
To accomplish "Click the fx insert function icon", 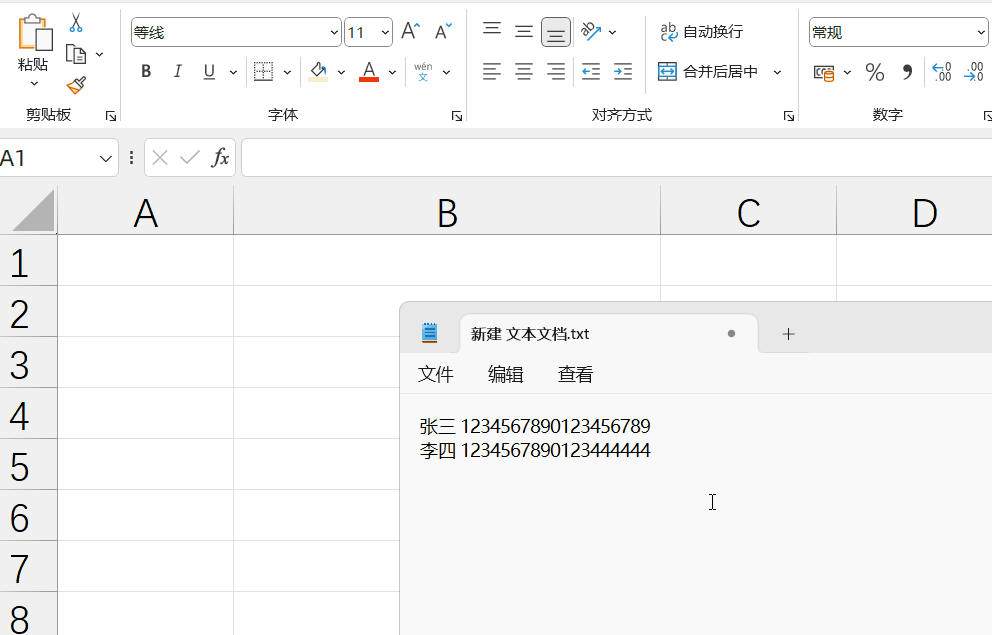I will pos(220,157).
